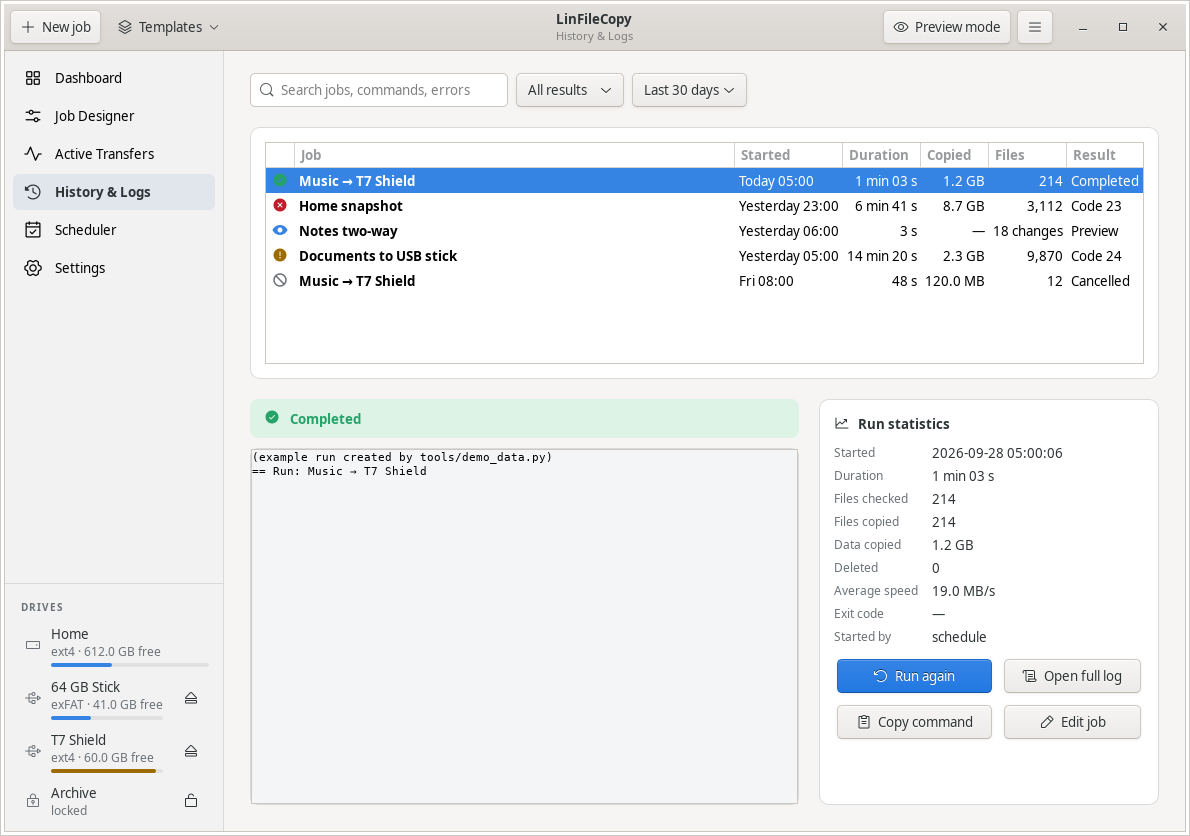Click the Edit job button
This screenshot has height=836, width=1190.
(1072, 722)
